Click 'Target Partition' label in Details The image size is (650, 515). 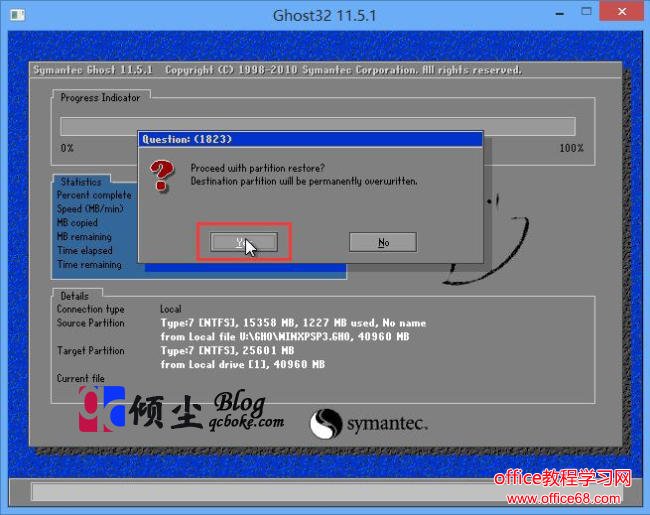click(90, 351)
